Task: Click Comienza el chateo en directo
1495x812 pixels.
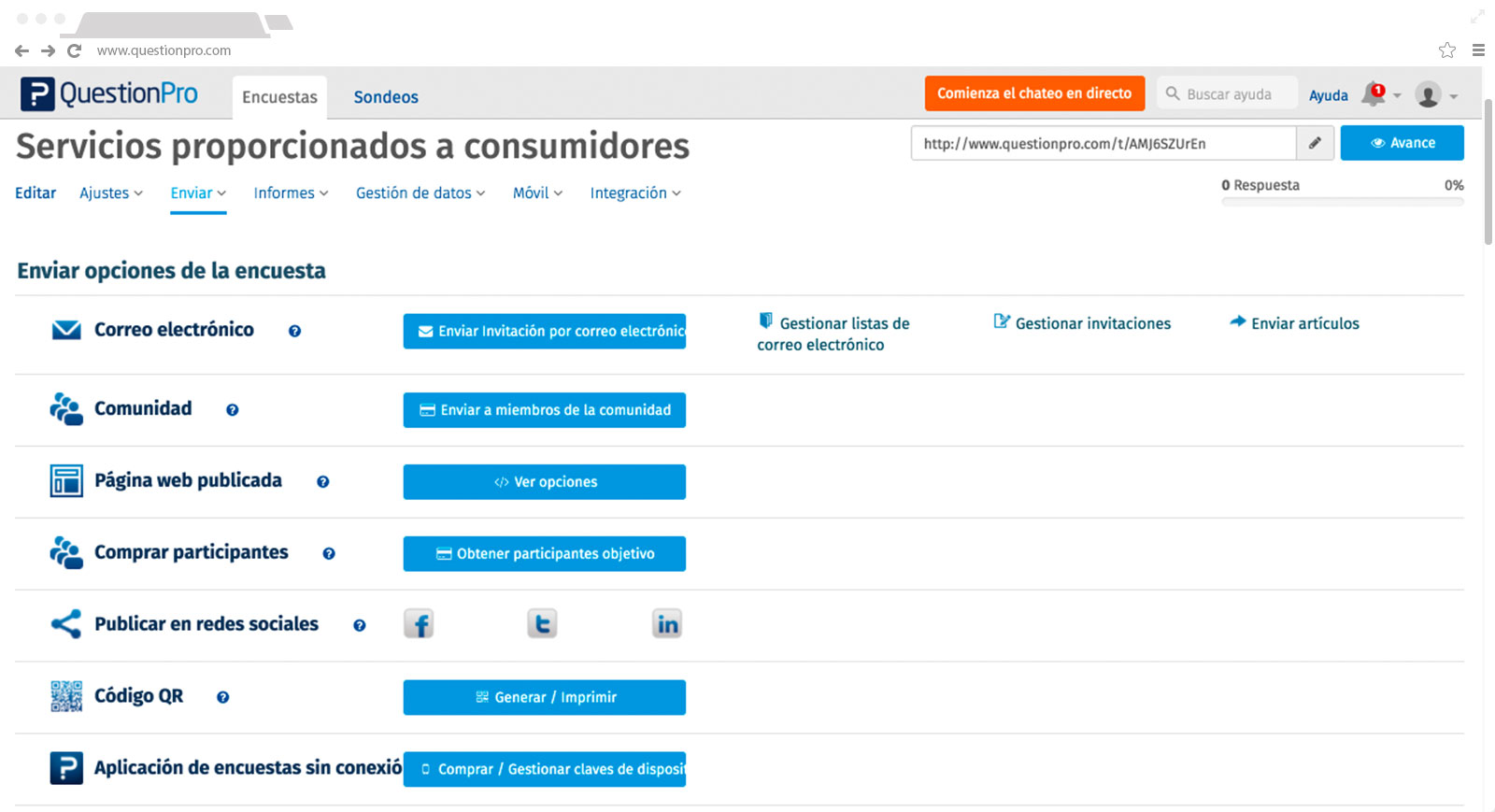Action: tap(1034, 93)
